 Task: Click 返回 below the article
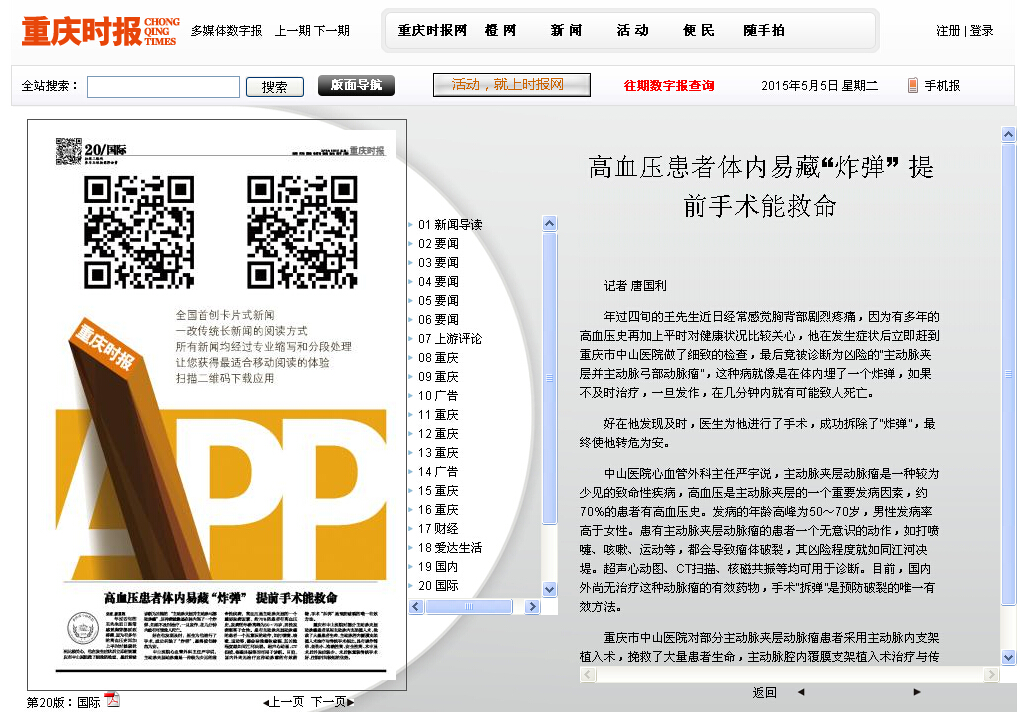[x=764, y=692]
